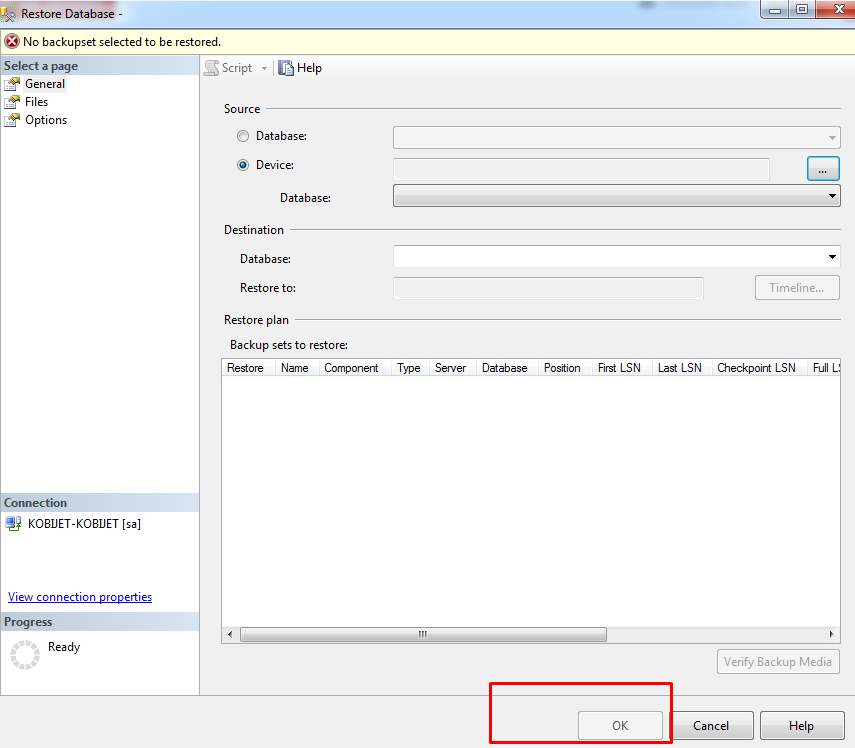Click the OK button
This screenshot has height=748, width=855.
pyautogui.click(x=620, y=726)
